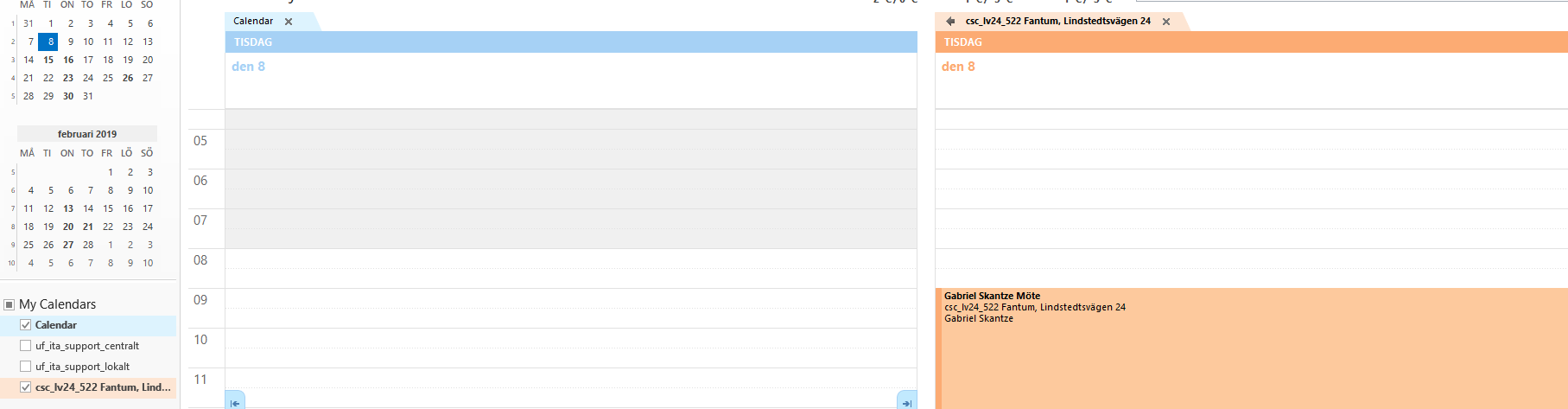The width and height of the screenshot is (1568, 409).
Task: Select the Calendar tab
Action: [253, 21]
